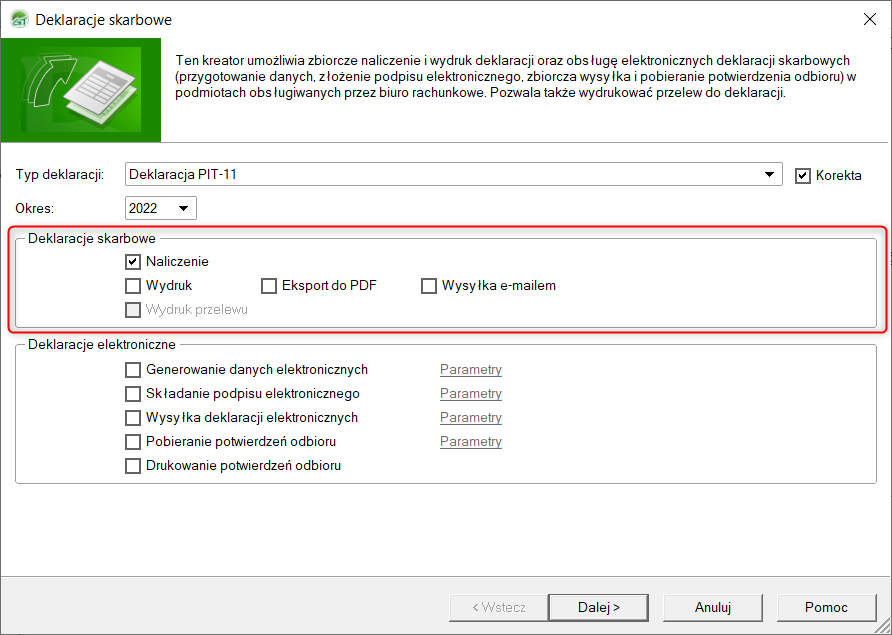The image size is (892, 635).
Task: Check Generowanie danych elektronicznych
Action: click(133, 370)
